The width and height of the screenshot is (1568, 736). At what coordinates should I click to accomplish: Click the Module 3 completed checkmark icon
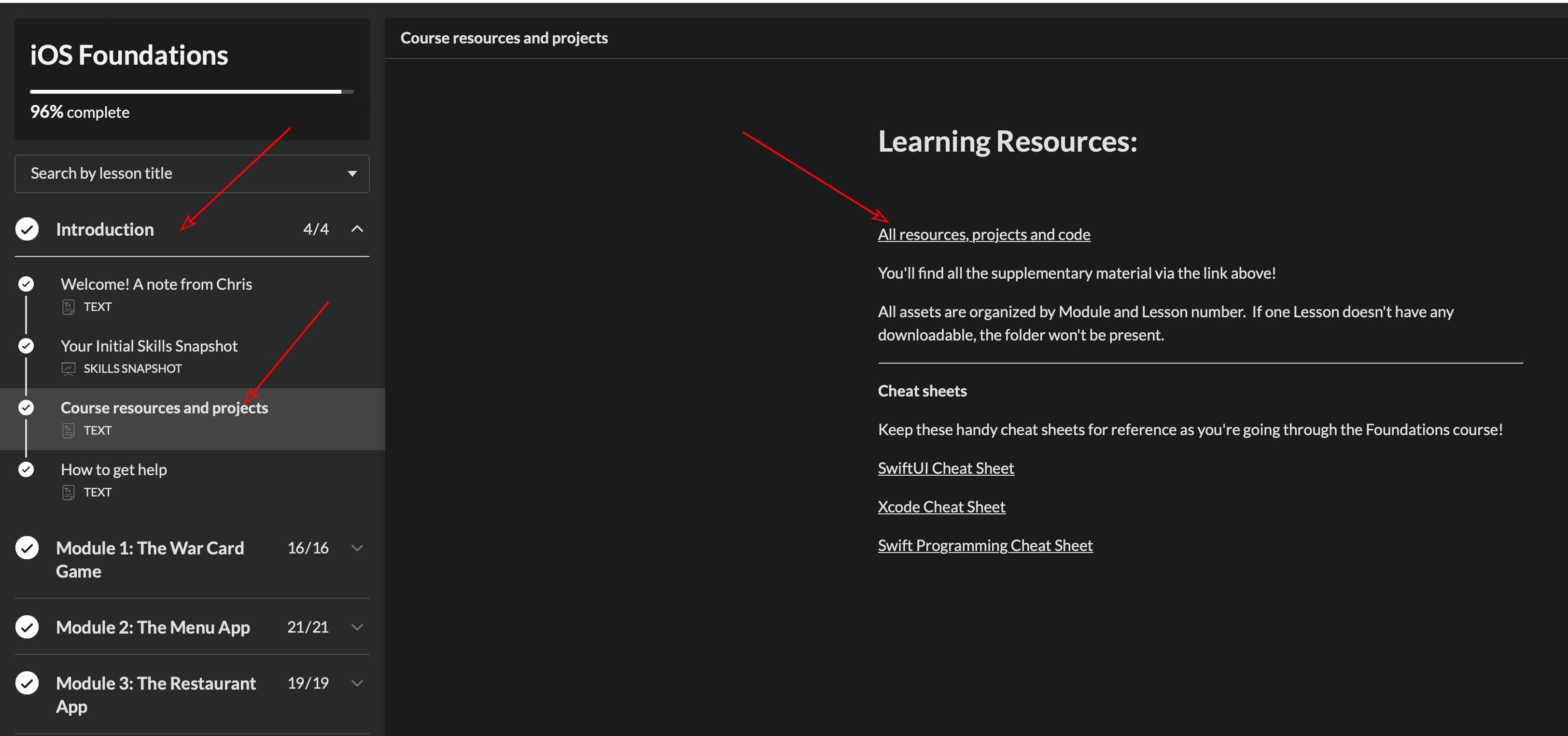point(27,683)
